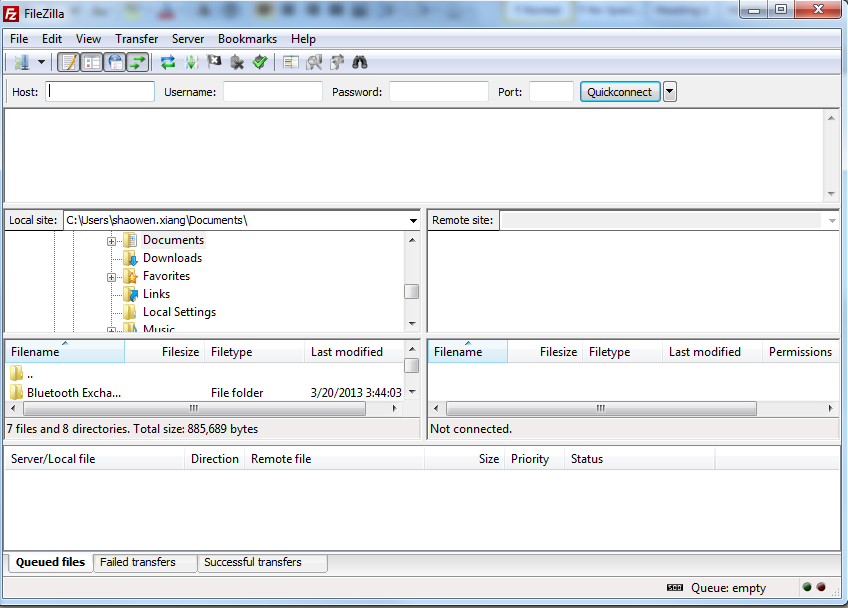The width and height of the screenshot is (848, 608).
Task: Expand the Music tree node
Action: click(x=111, y=329)
